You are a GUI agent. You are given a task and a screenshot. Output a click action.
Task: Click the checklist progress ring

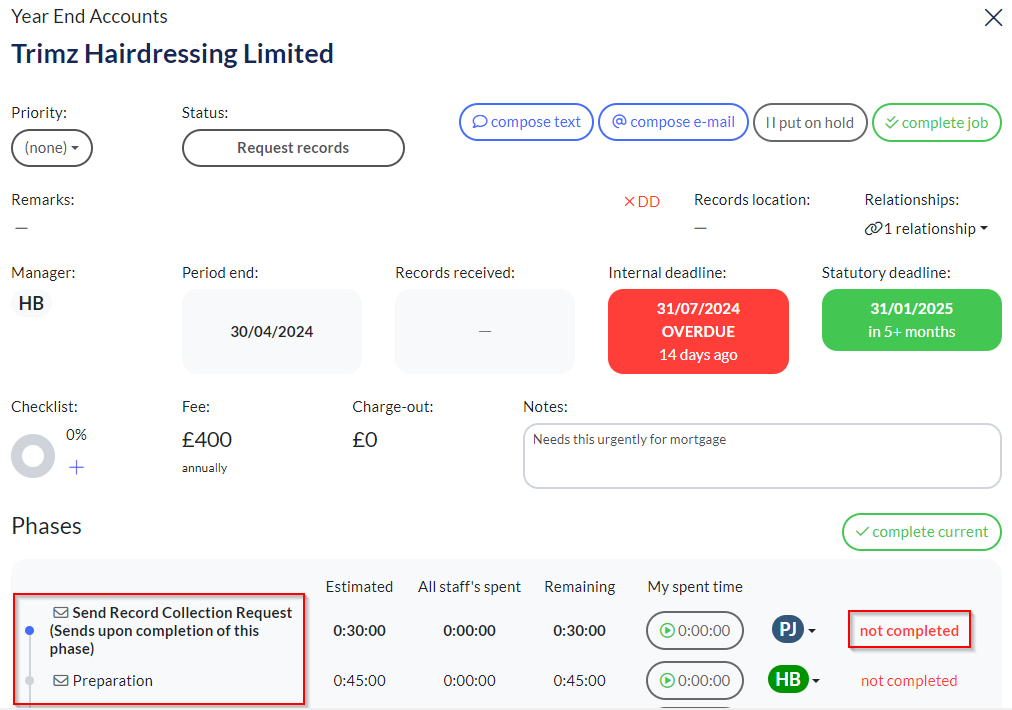33,456
